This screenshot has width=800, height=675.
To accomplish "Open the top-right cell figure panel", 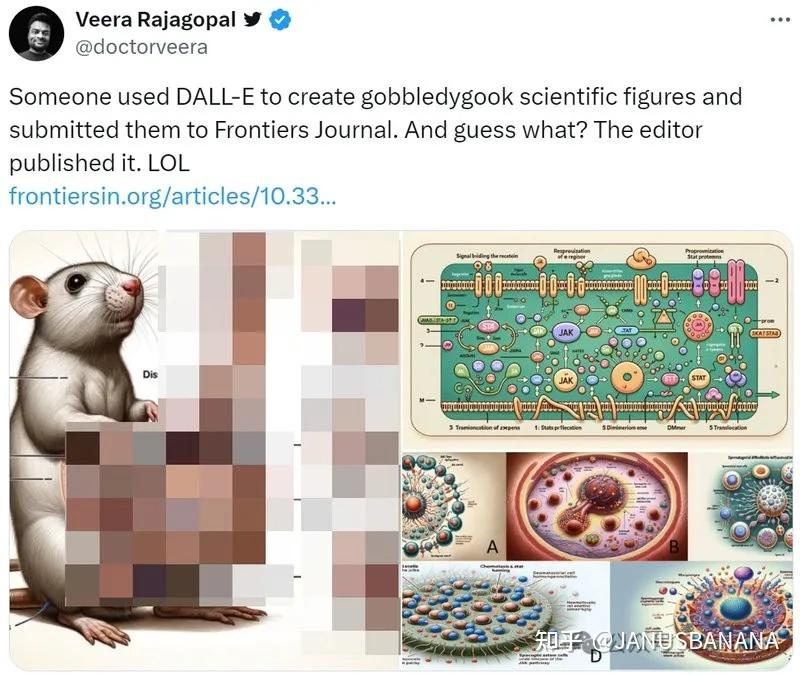I will tap(741, 506).
